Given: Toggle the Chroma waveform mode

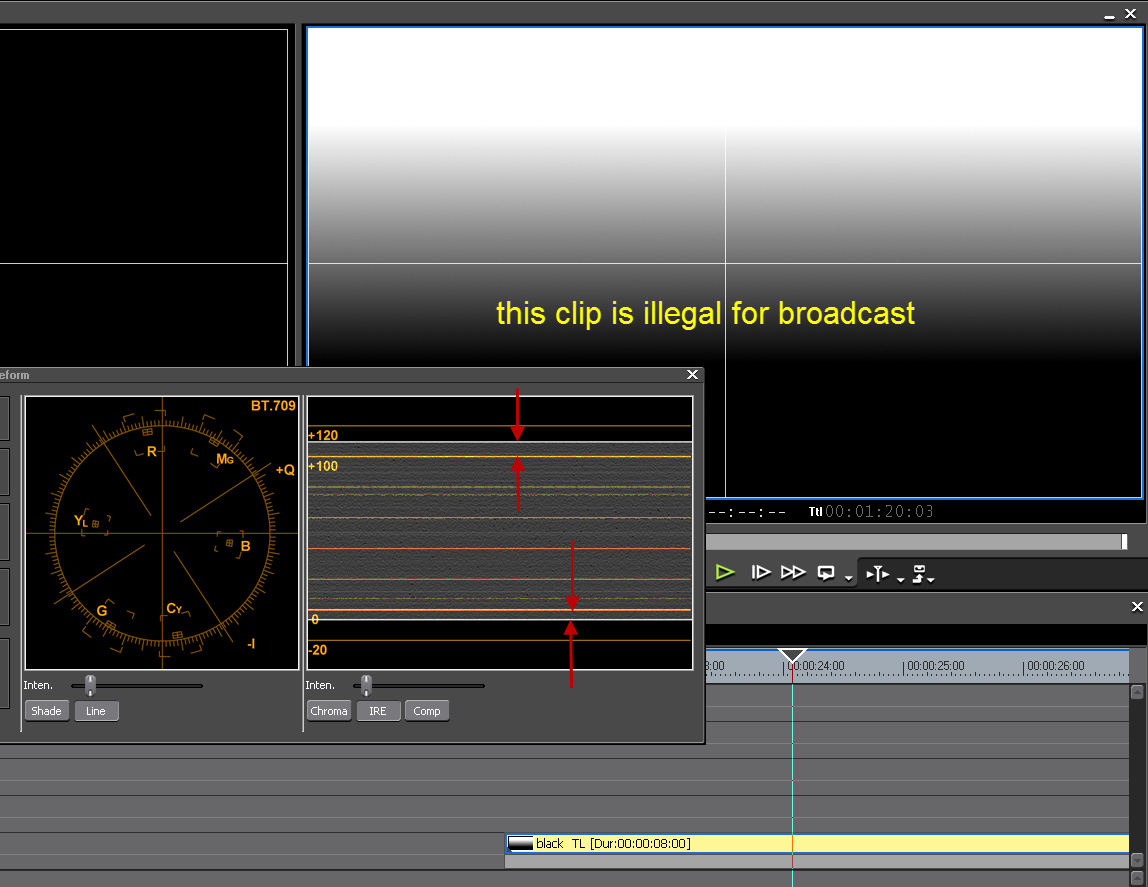Looking at the screenshot, I should (329, 711).
